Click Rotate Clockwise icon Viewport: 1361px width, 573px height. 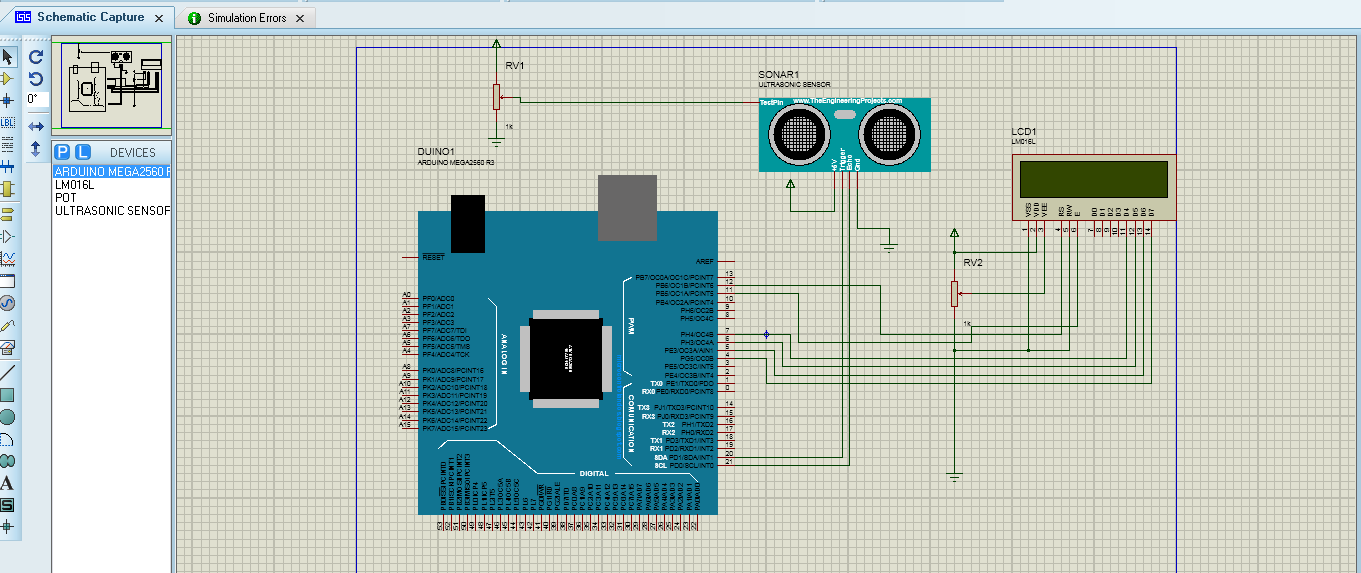36,57
